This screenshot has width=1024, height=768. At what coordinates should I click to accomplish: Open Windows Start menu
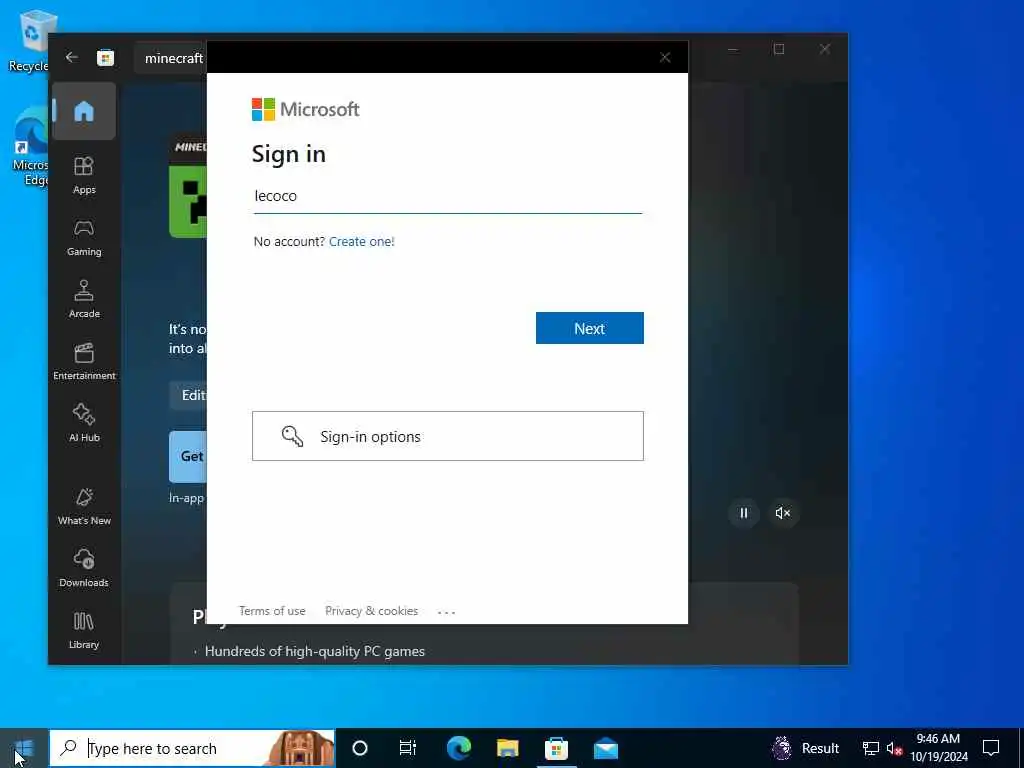click(x=24, y=748)
